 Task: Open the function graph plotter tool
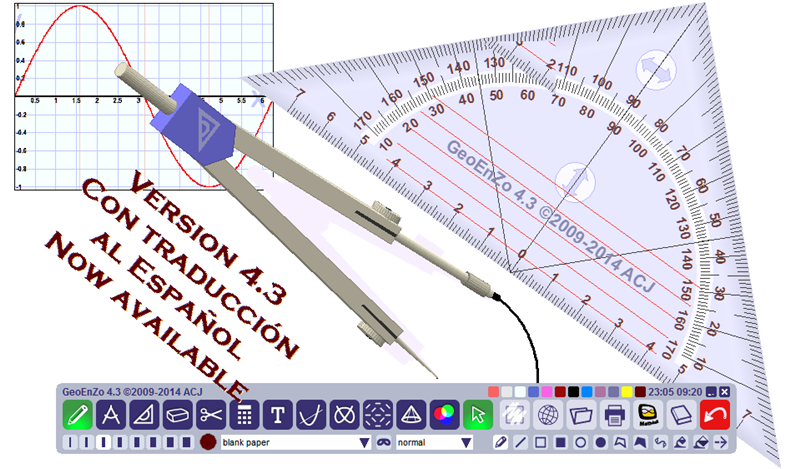tap(311, 414)
